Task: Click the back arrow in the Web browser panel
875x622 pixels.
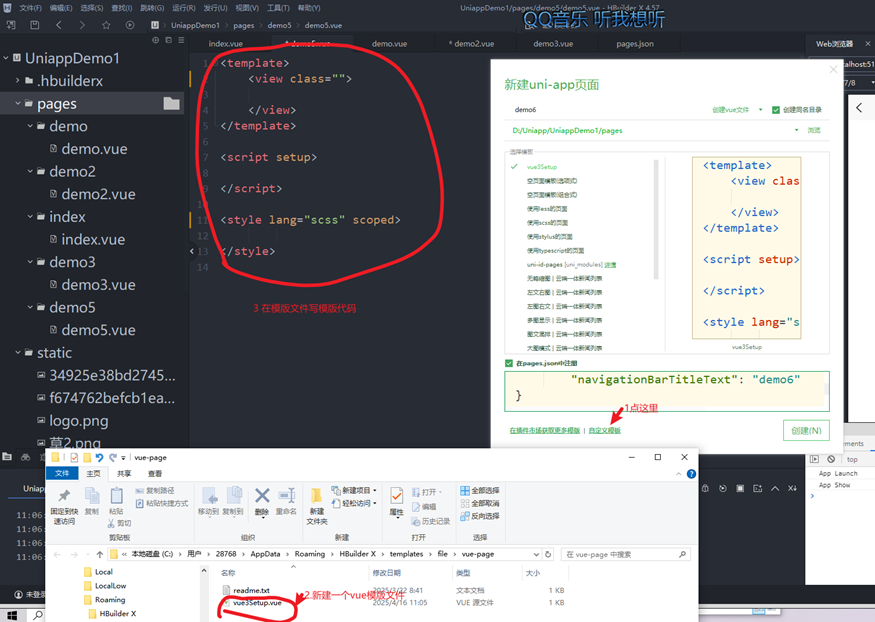Action: tap(859, 108)
